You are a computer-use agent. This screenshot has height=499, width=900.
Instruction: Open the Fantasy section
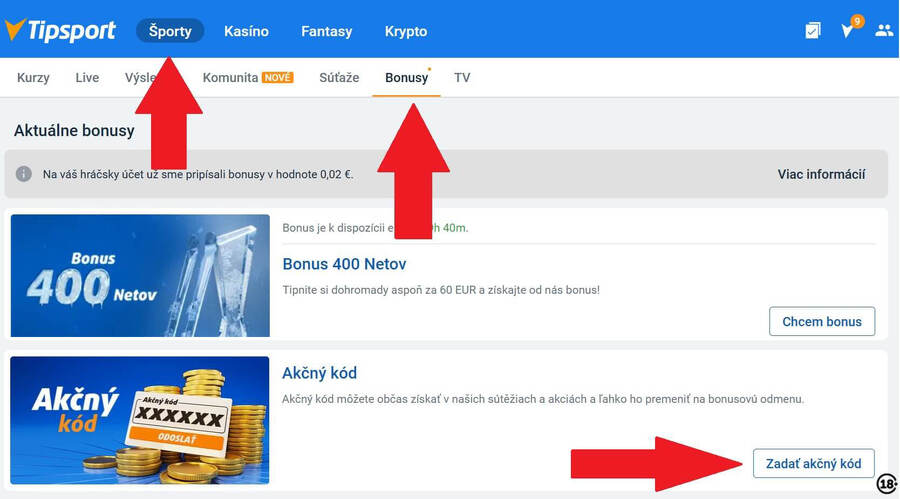pyautogui.click(x=327, y=31)
